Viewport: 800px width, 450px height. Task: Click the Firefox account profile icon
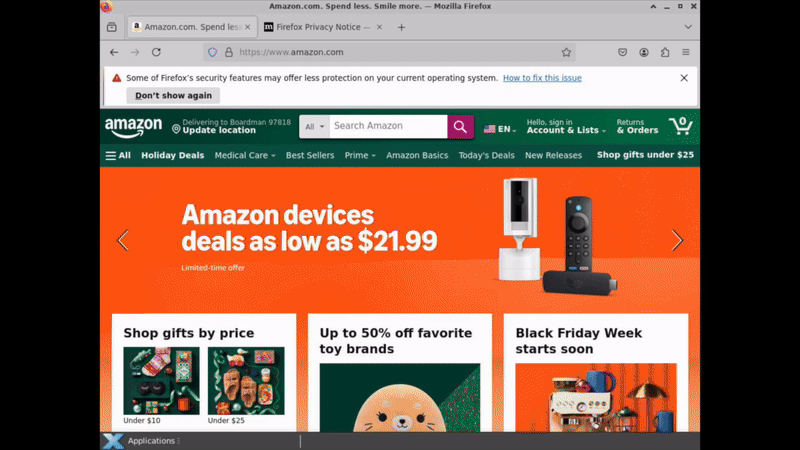[644, 52]
